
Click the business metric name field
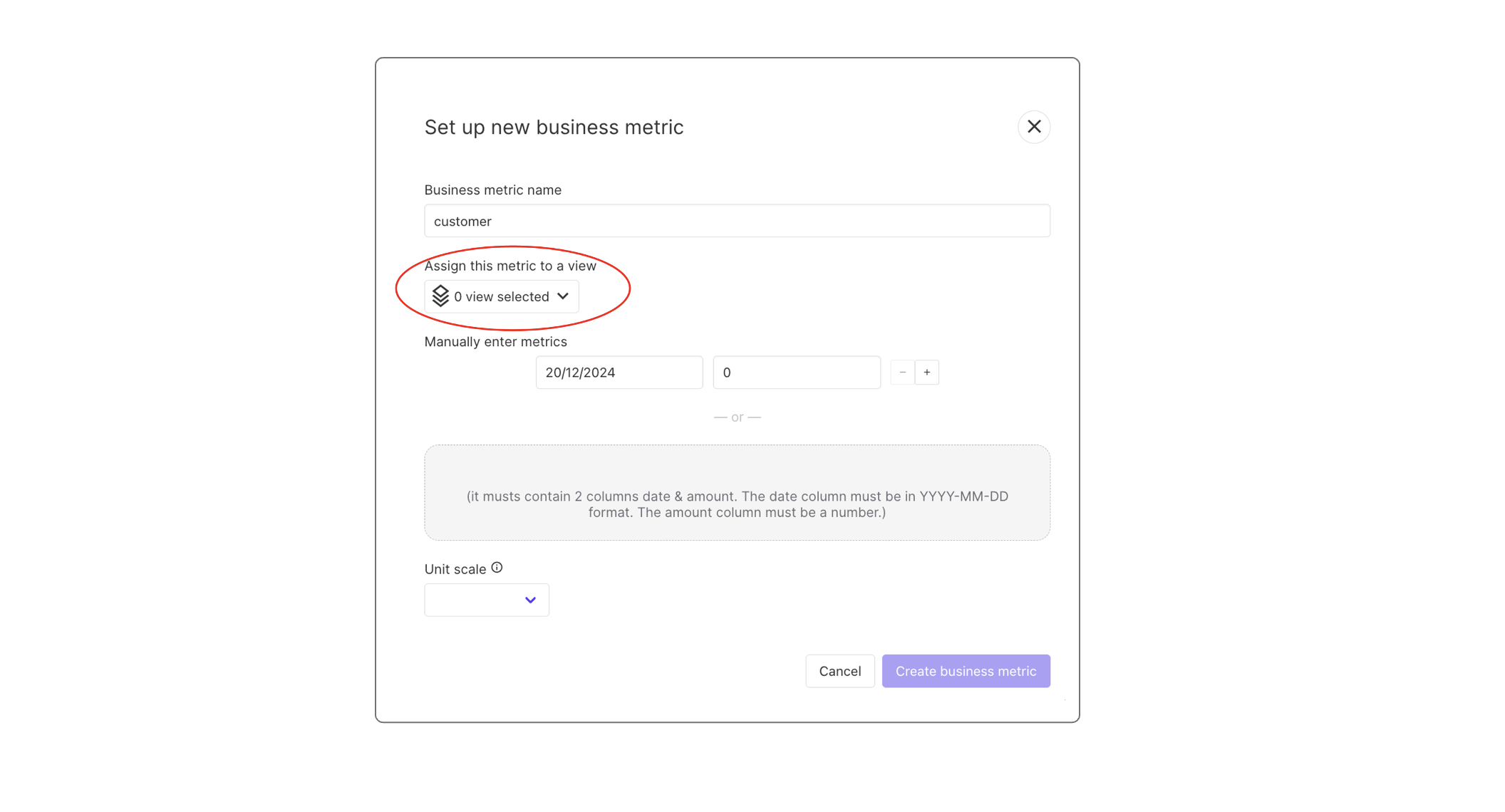pos(736,220)
